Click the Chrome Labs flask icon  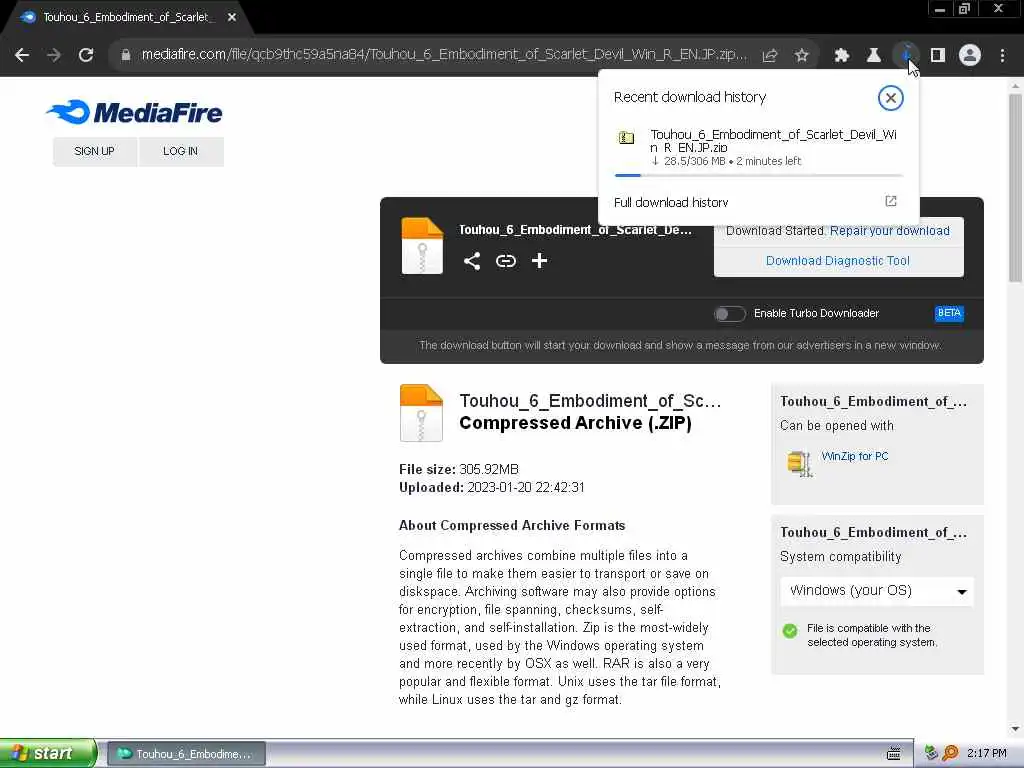(x=874, y=56)
